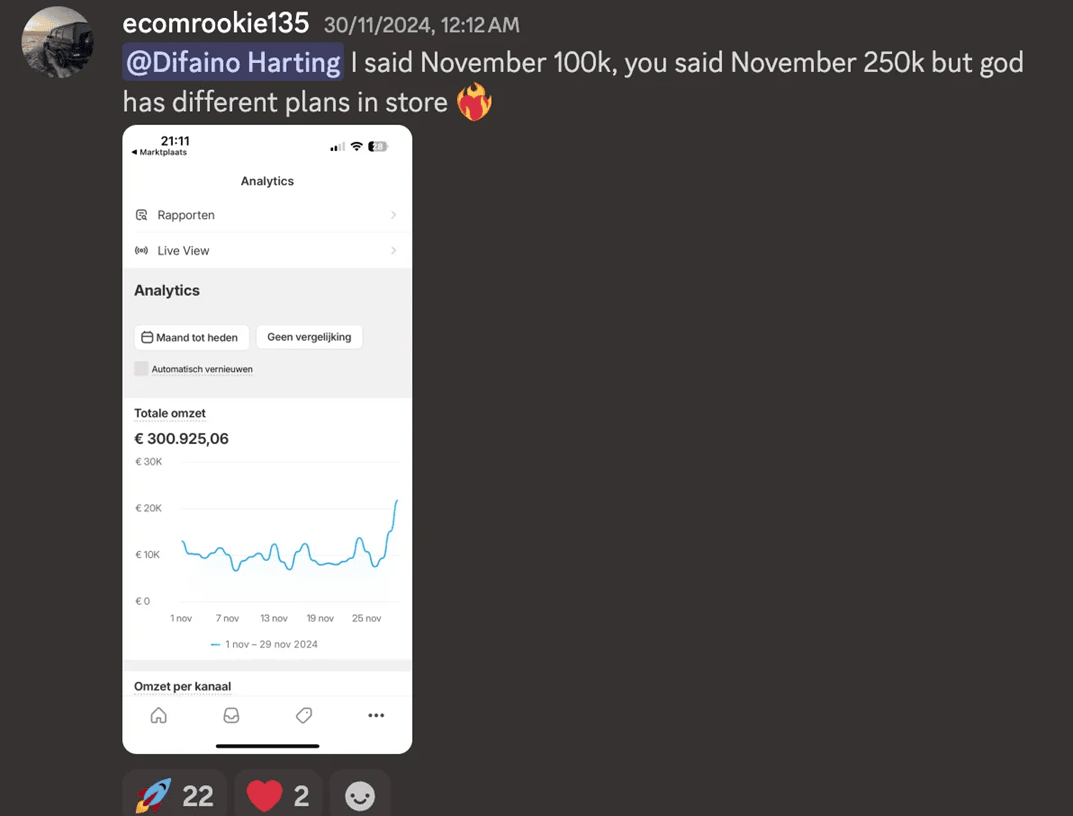Click the Home icon in the bottom bar
Image resolution: width=1073 pixels, height=816 pixels.
tap(158, 715)
